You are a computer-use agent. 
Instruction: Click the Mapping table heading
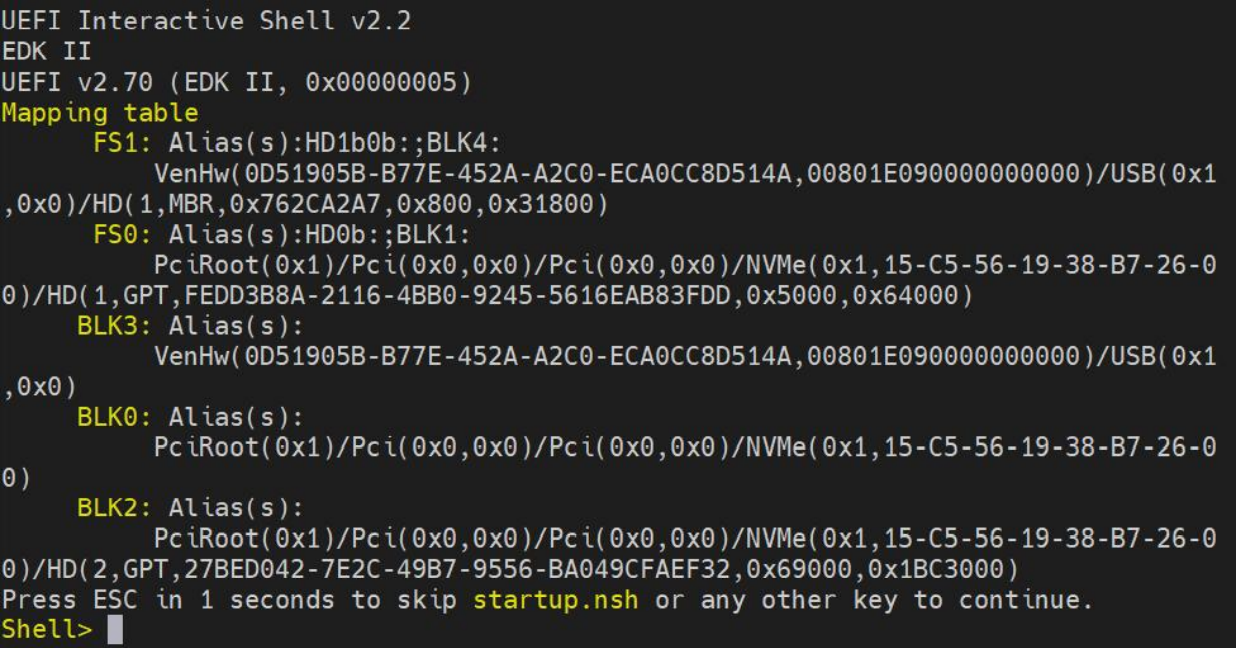(100, 112)
